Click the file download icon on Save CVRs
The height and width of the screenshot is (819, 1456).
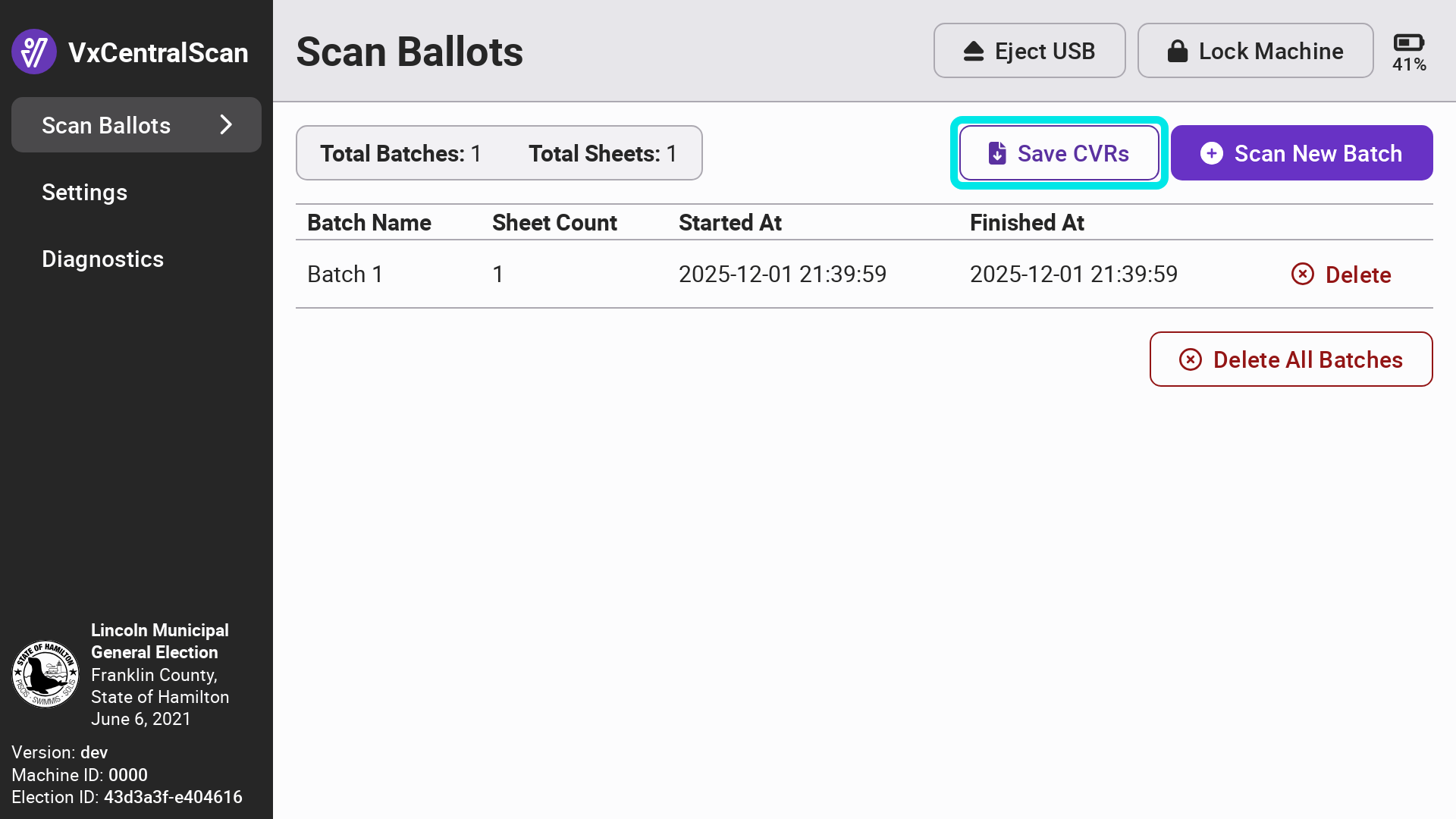(x=997, y=153)
